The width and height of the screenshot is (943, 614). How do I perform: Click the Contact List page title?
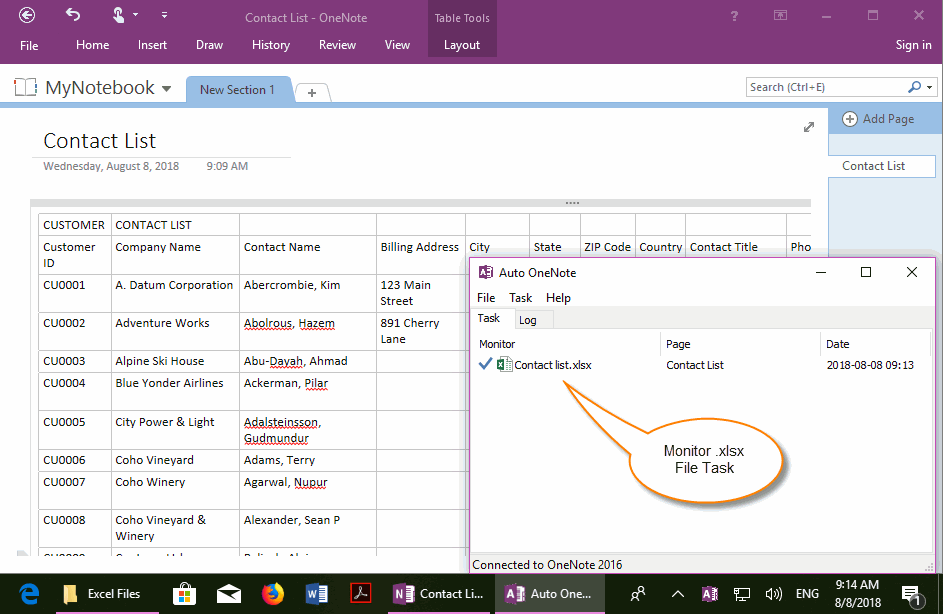coord(100,141)
